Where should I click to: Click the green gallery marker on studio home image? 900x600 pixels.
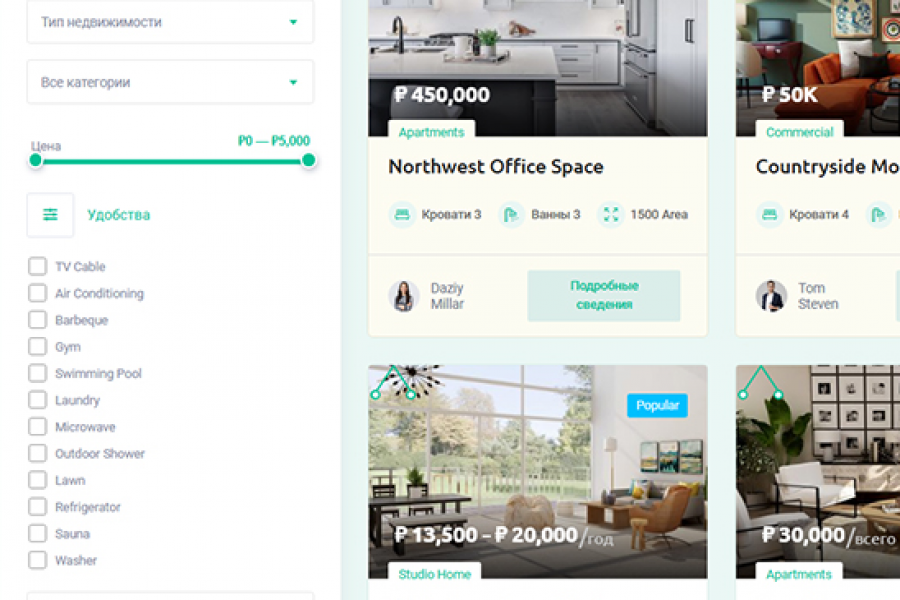393,382
